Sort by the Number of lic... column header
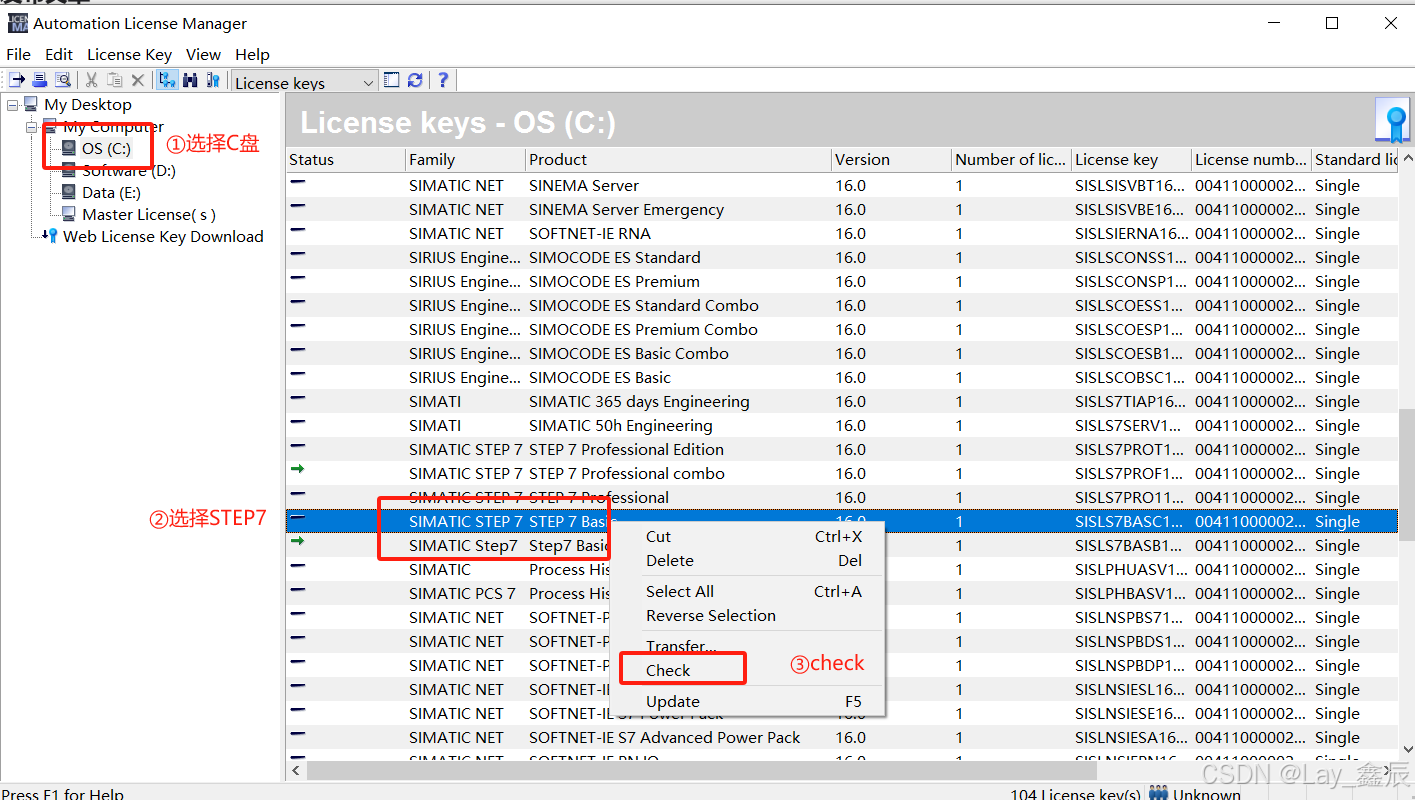This screenshot has height=800, width=1415. (1011, 159)
